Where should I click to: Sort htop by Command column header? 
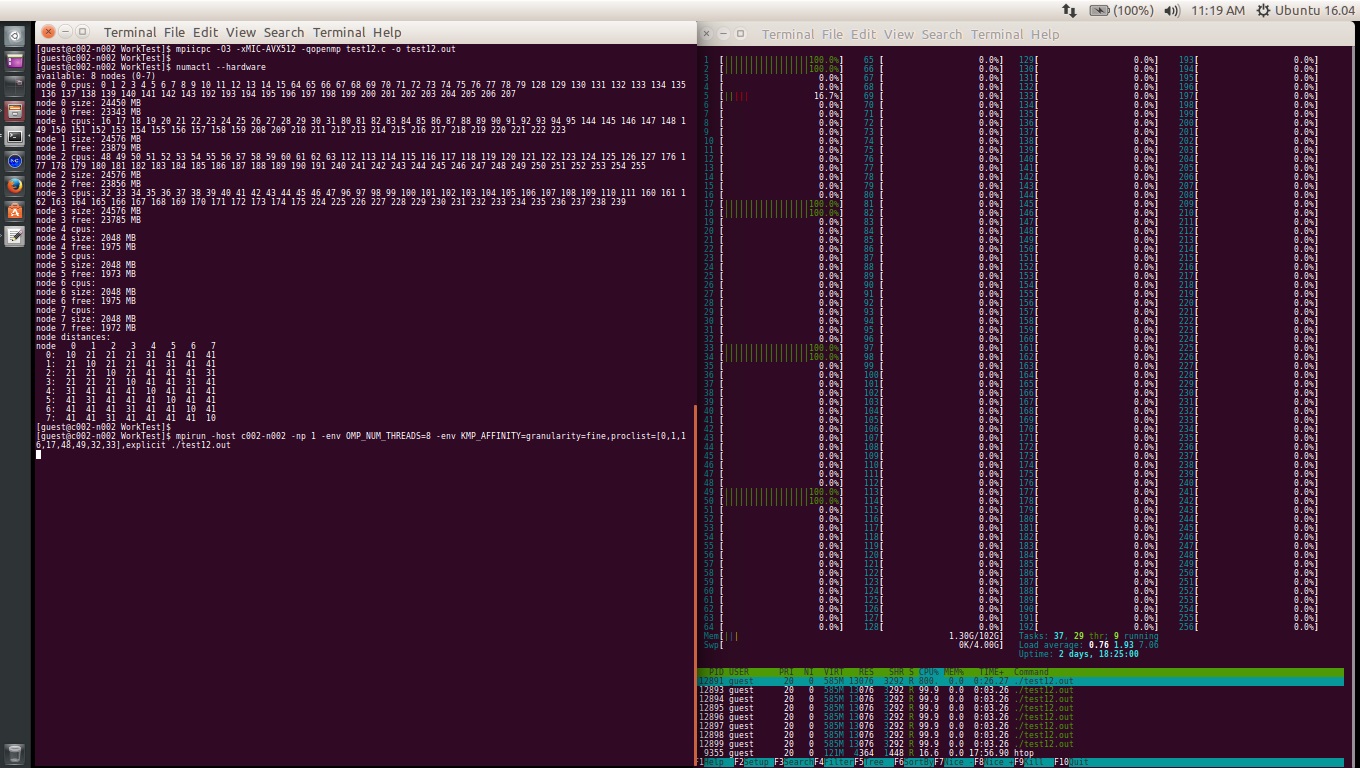[x=1031, y=672]
